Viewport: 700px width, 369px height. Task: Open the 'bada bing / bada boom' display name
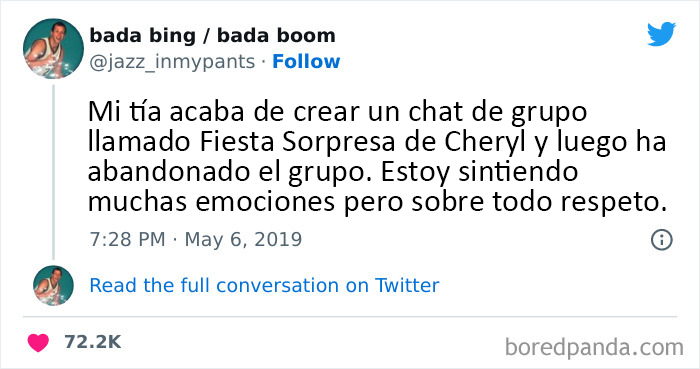(x=212, y=35)
